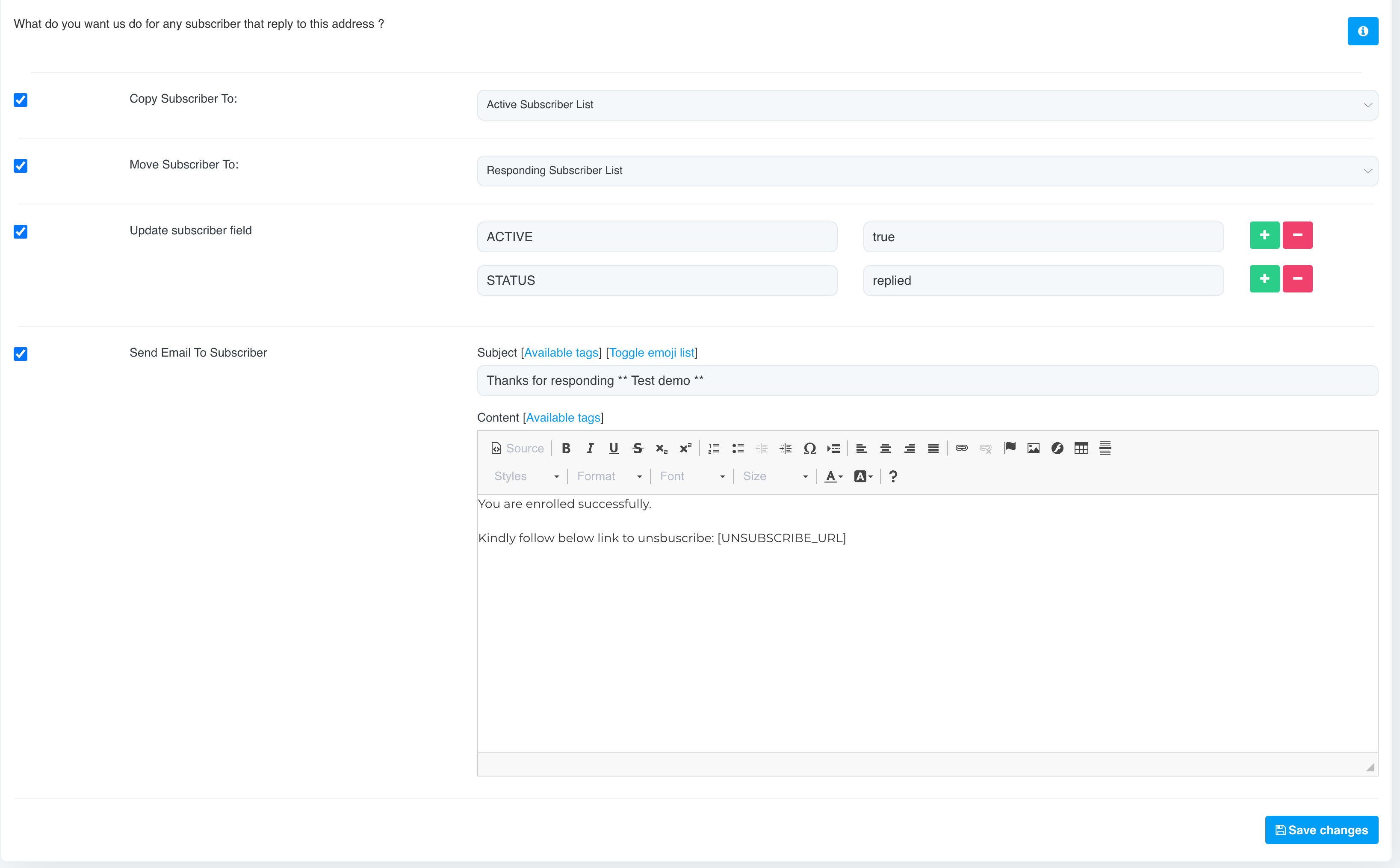Toggle the Bold formatting icon
This screenshot has width=1400, height=868.
[x=566, y=449]
